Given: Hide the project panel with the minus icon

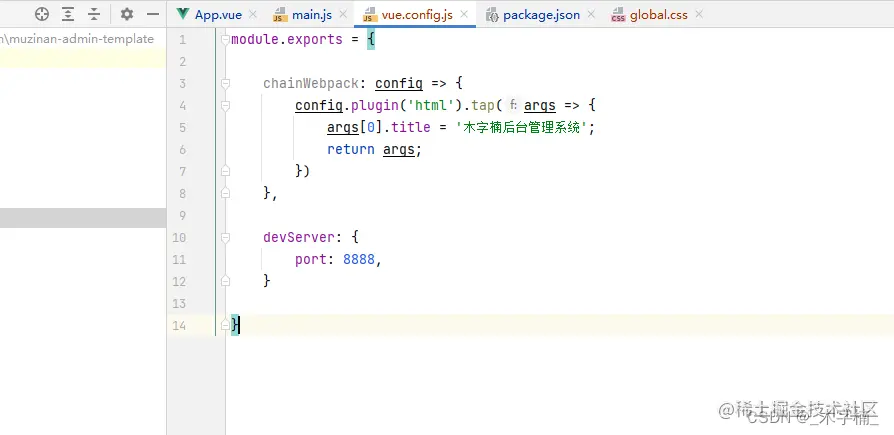Looking at the screenshot, I should coord(153,14).
